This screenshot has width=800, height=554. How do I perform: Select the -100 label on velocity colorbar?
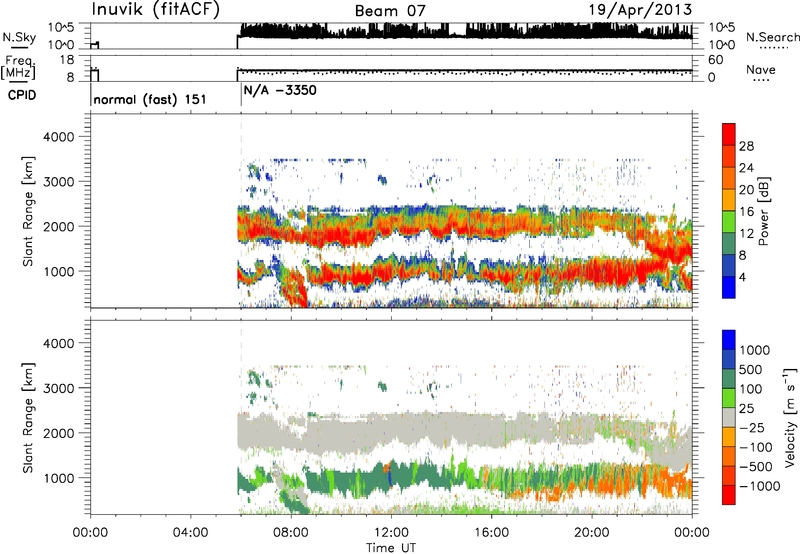pyautogui.click(x=756, y=447)
